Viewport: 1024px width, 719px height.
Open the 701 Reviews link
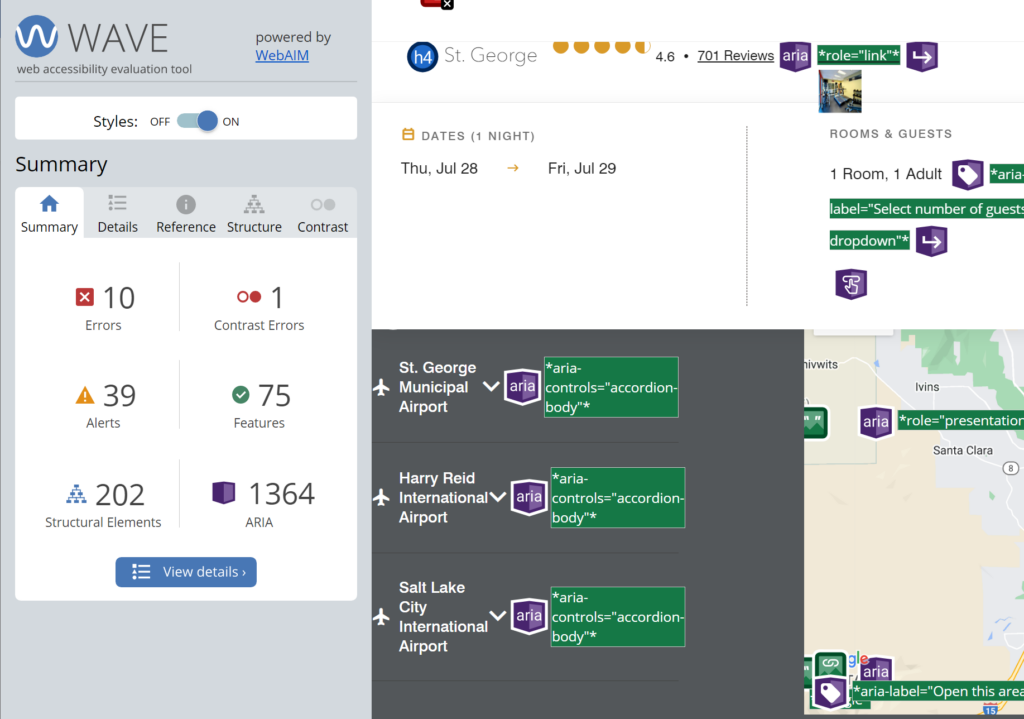coord(735,56)
